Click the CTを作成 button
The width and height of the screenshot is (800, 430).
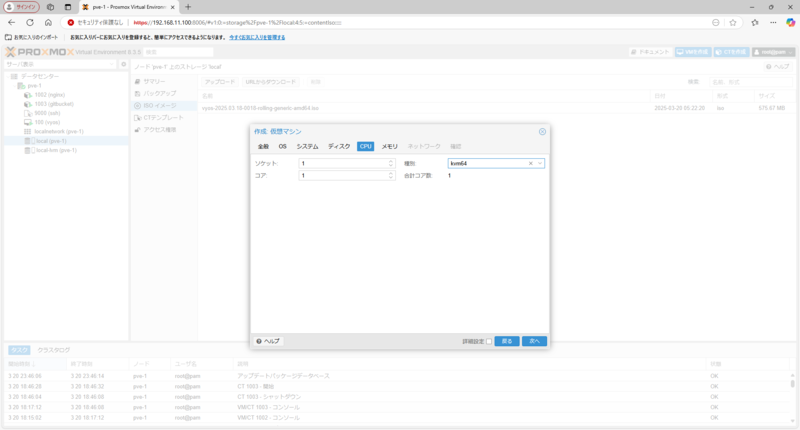(731, 52)
